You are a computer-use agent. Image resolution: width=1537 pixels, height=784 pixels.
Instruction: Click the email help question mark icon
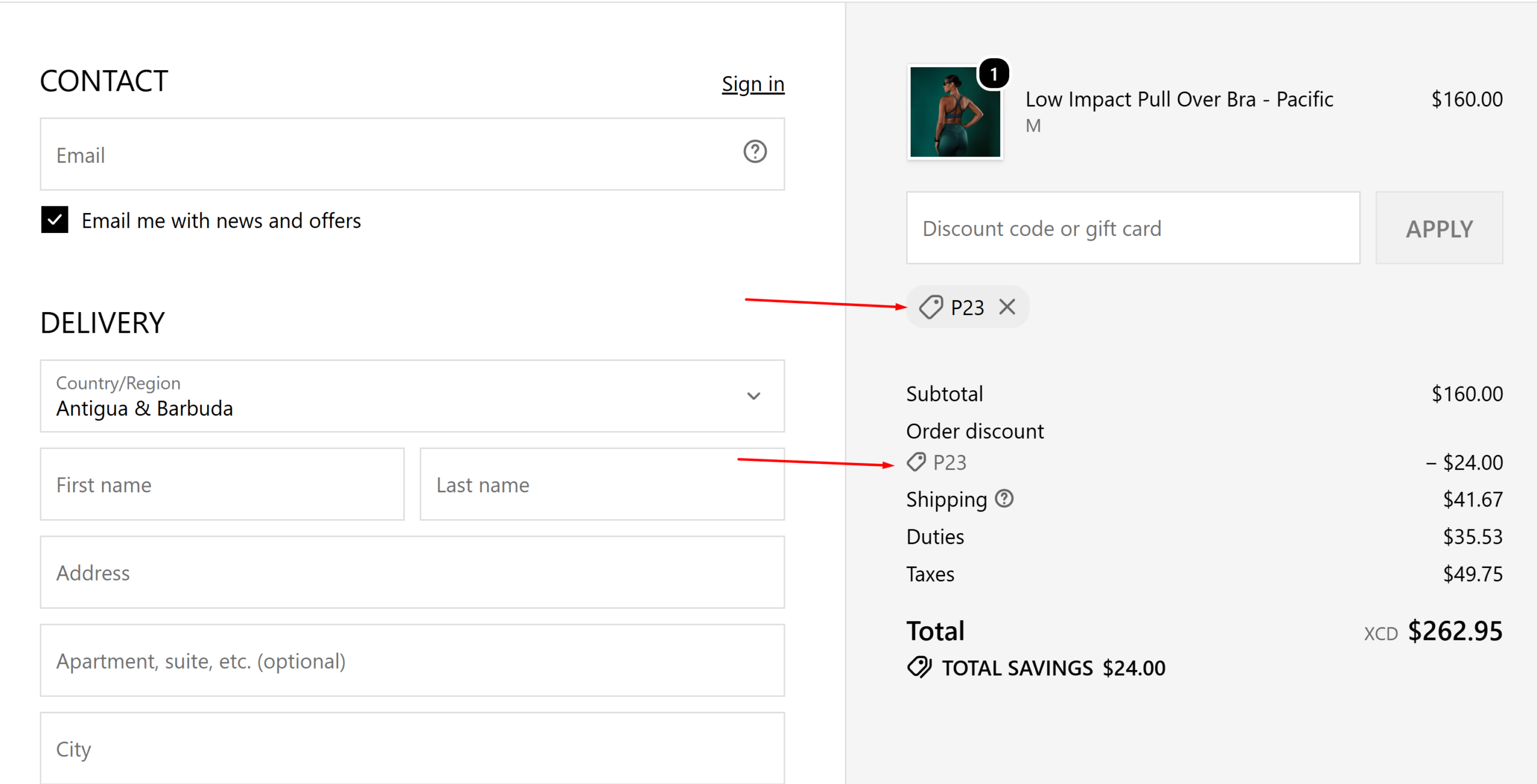(x=755, y=152)
